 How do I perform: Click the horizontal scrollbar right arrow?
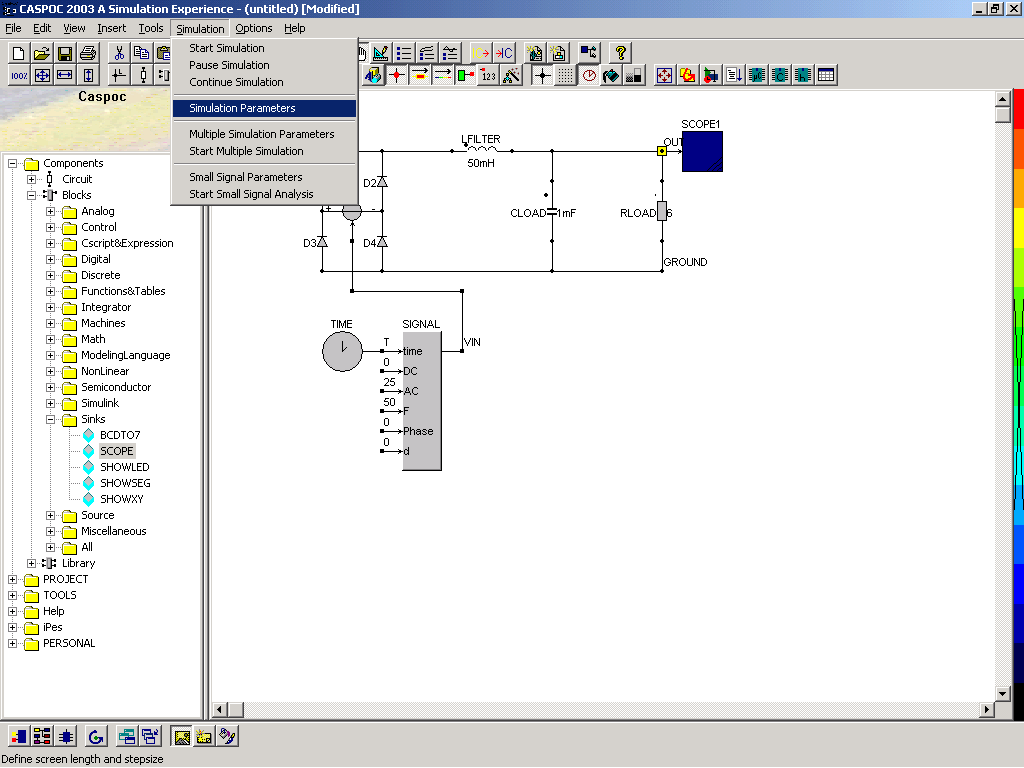[x=987, y=709]
